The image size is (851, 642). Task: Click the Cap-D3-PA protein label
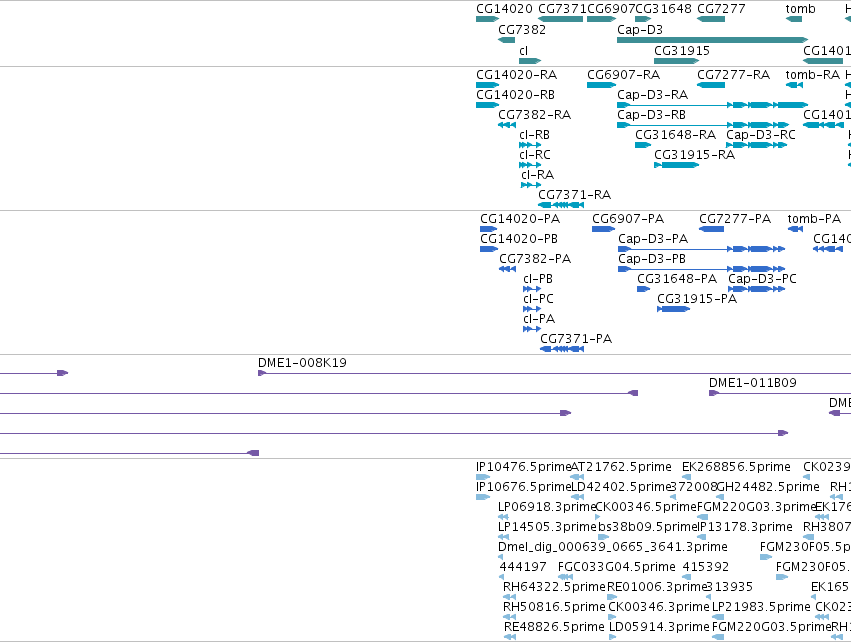pos(653,239)
